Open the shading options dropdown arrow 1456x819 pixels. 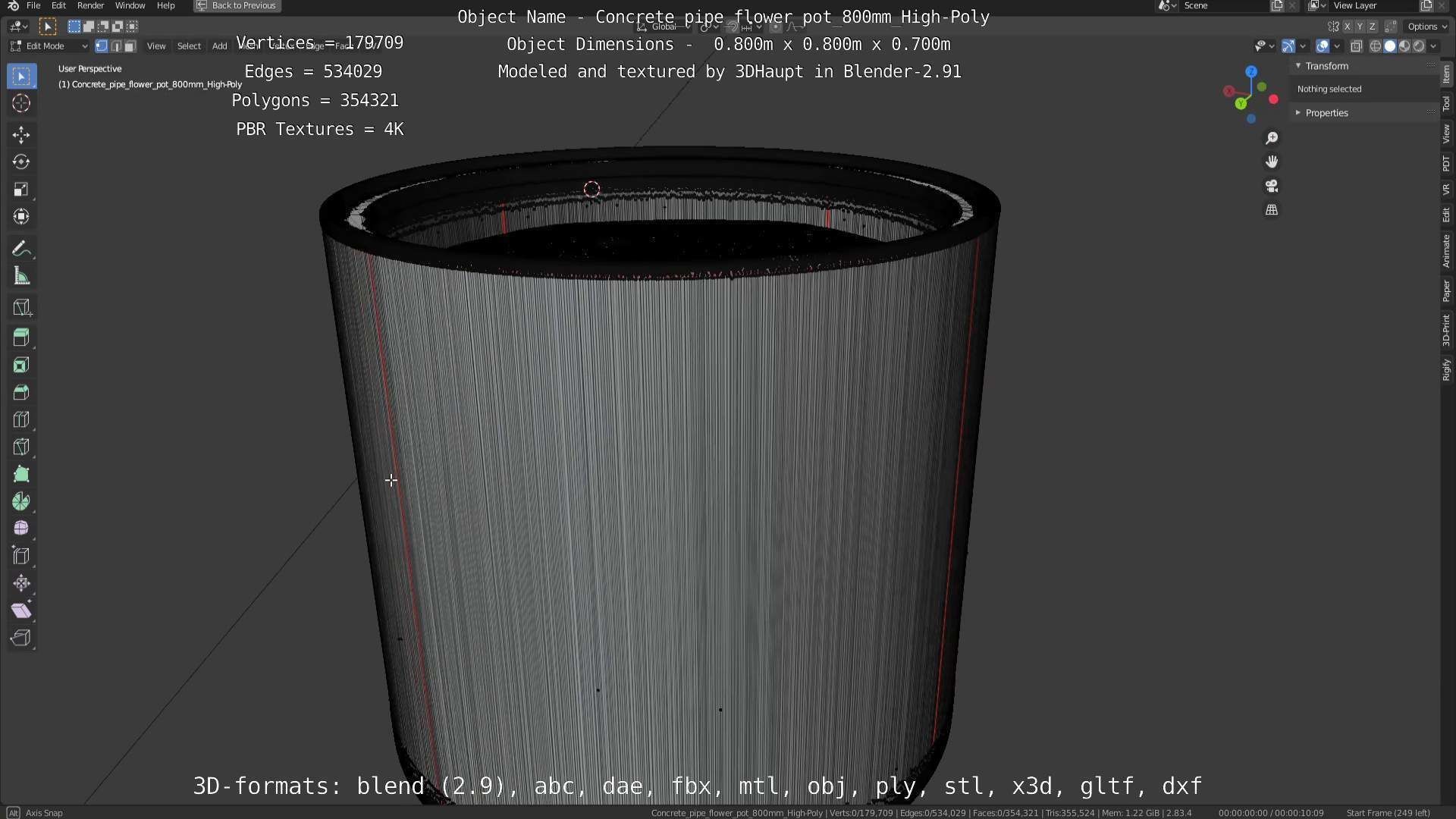click(x=1433, y=46)
